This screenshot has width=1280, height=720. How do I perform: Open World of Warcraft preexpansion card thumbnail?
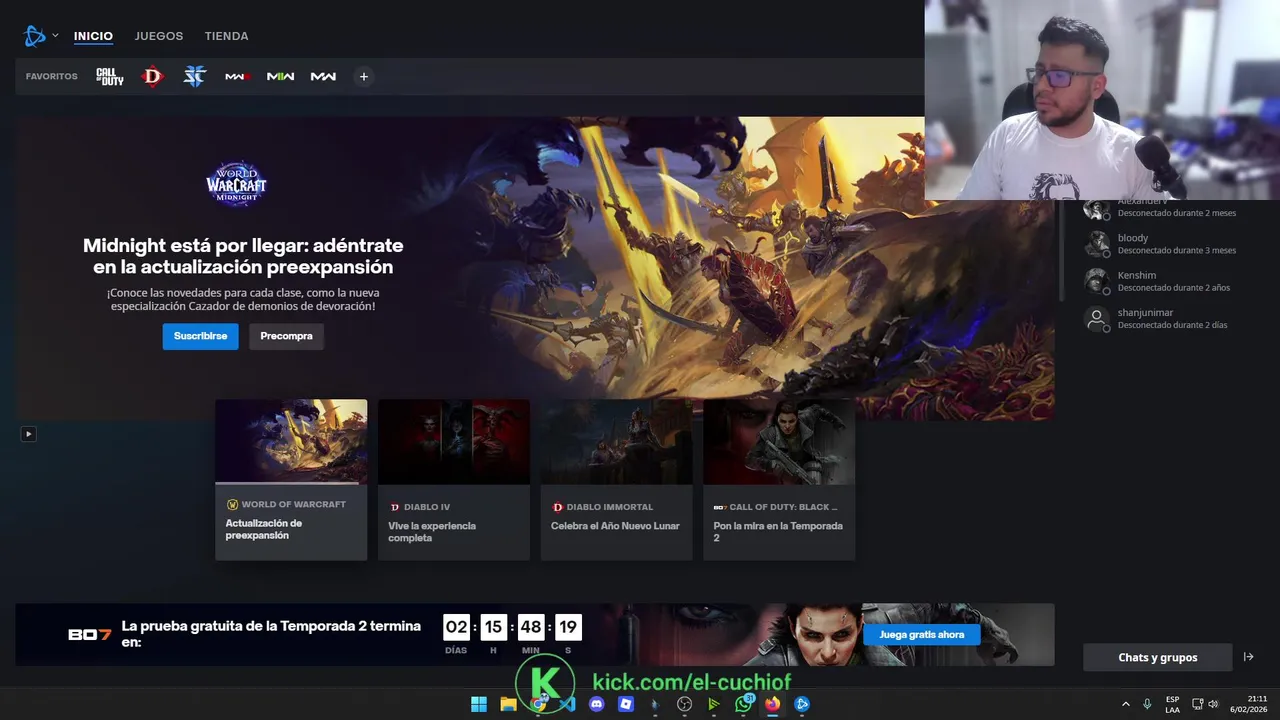(x=291, y=442)
